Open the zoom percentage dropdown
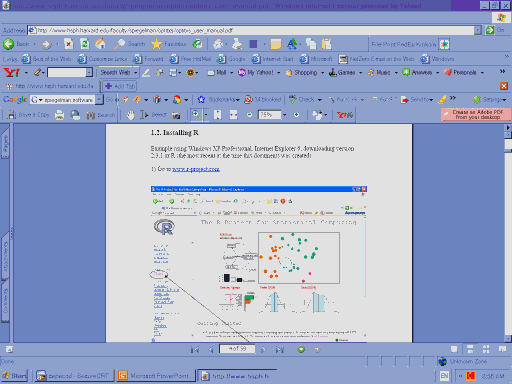 pos(284,115)
